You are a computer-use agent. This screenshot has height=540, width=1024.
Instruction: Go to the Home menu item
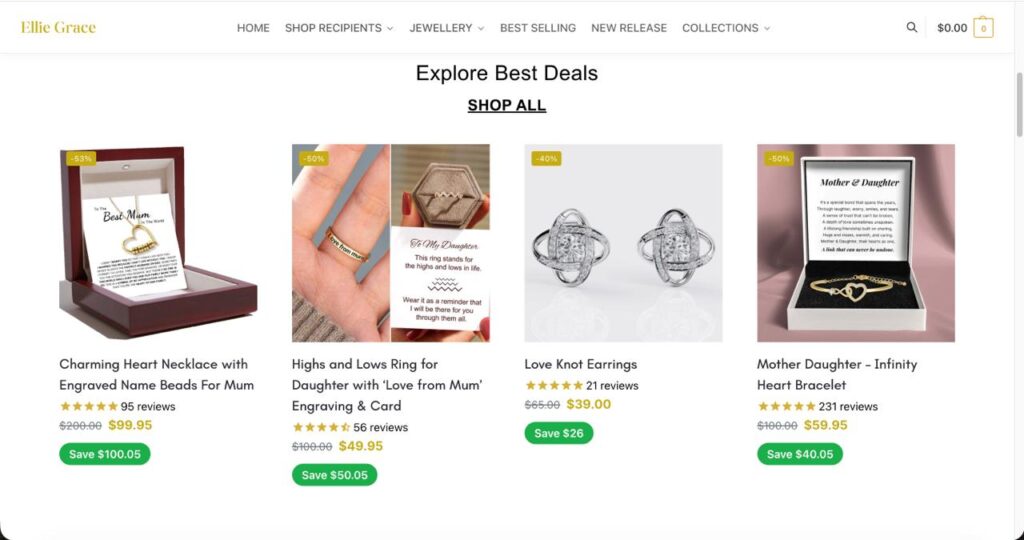253,28
